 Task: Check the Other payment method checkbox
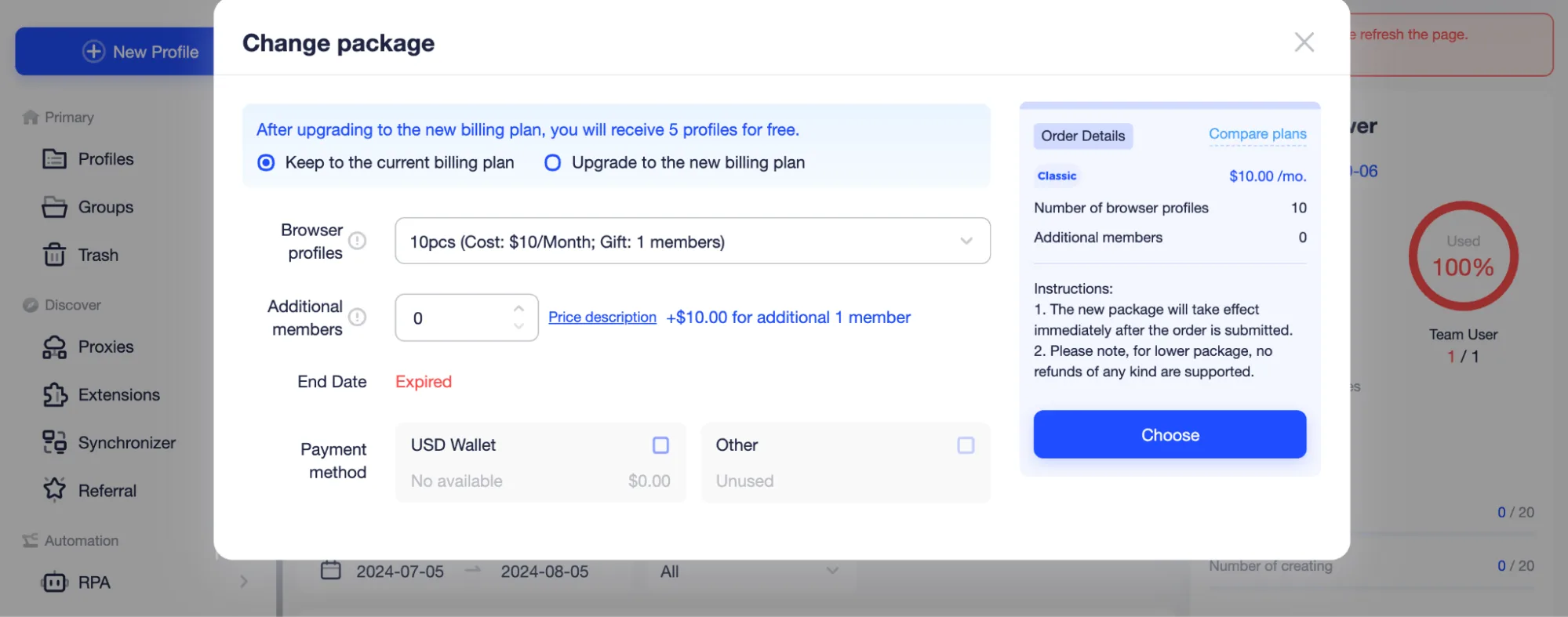pyautogui.click(x=966, y=445)
